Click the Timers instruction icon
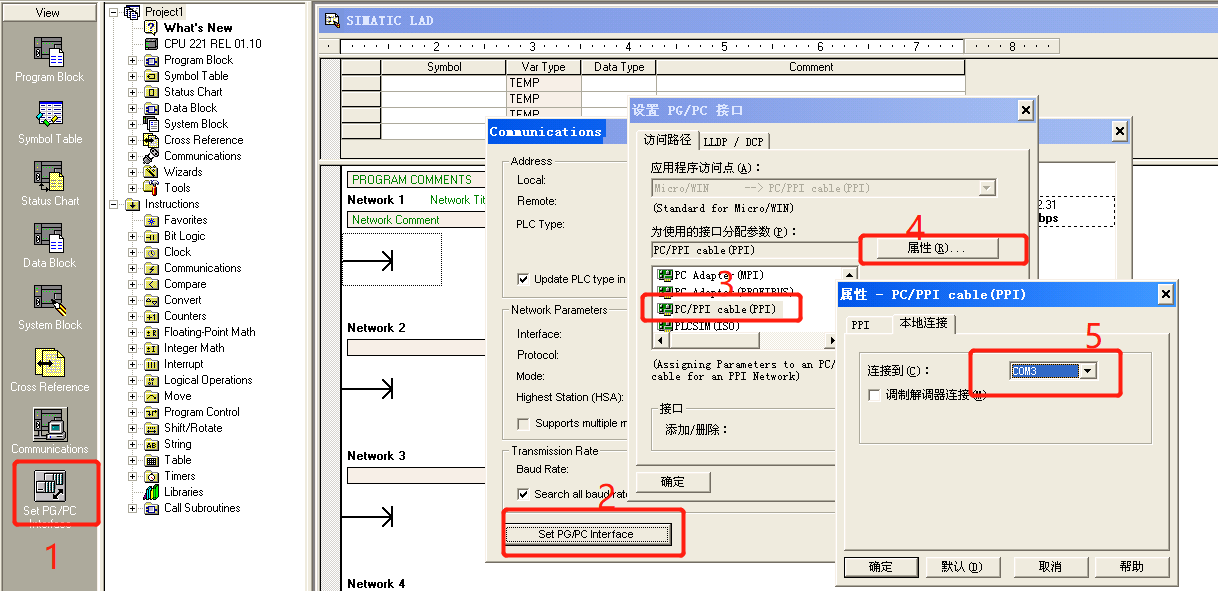Screen dimensions: 1218x591 click(x=151, y=476)
